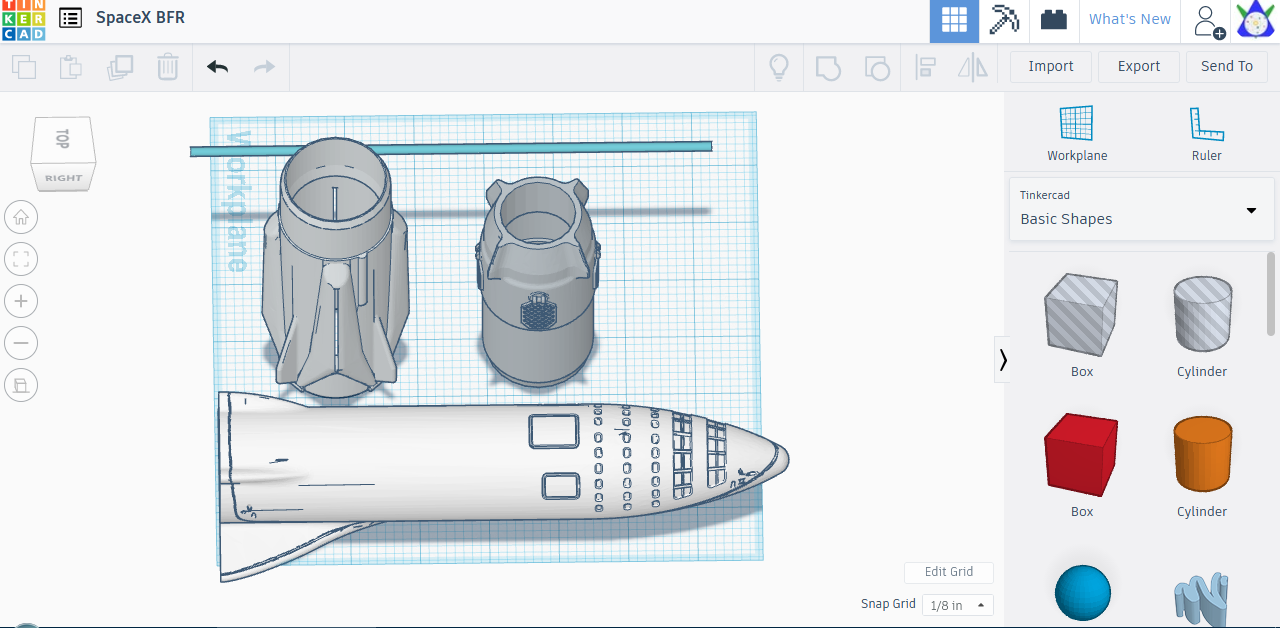Change Snap Grid from 1/8 in
1280x628 pixels.
tap(955, 605)
